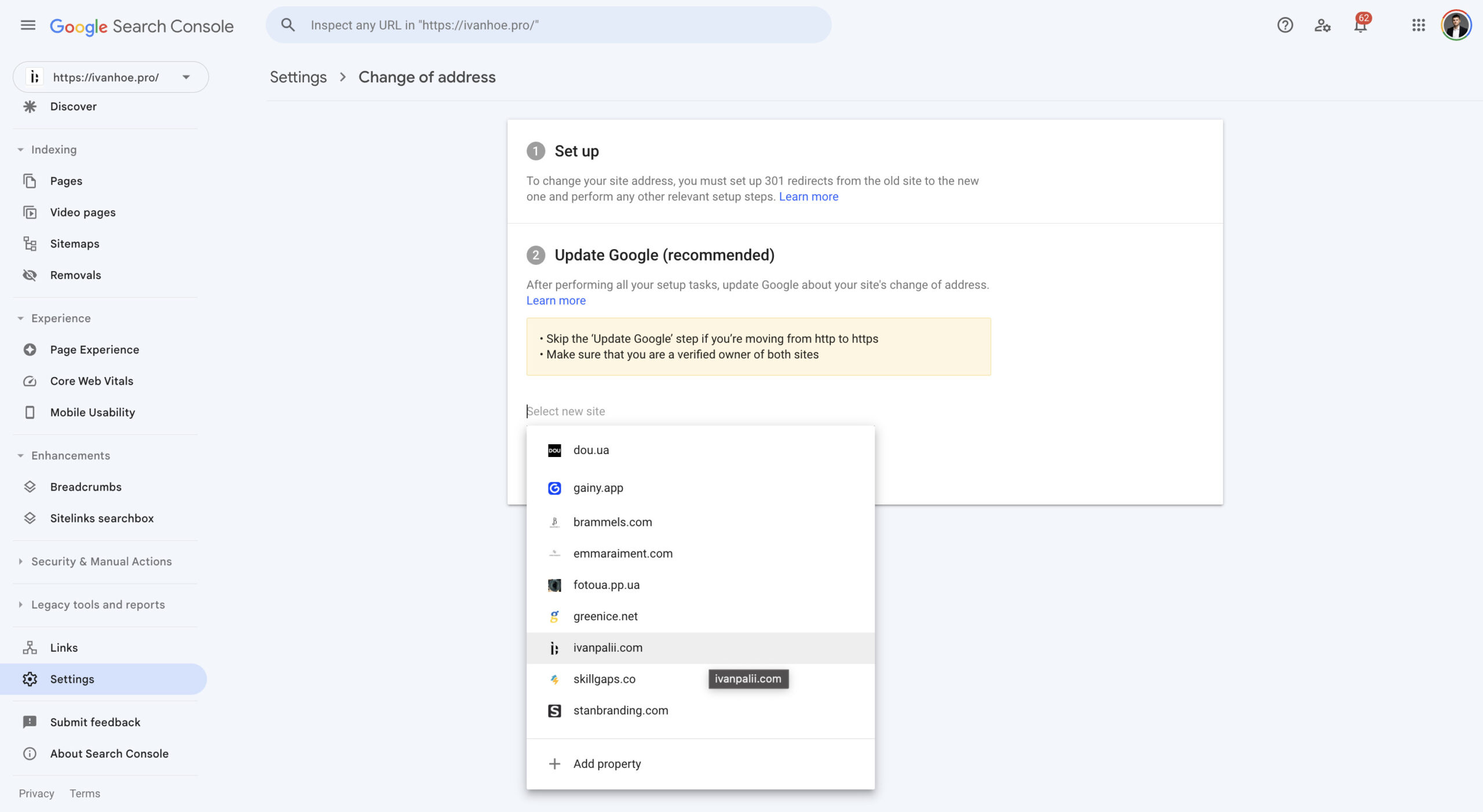
Task: Open Removals from the sidebar
Action: coord(75,275)
